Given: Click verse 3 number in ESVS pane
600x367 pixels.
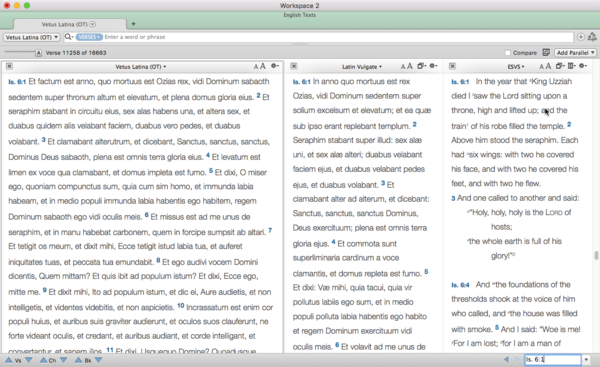Looking at the screenshot, I should 453,198.
